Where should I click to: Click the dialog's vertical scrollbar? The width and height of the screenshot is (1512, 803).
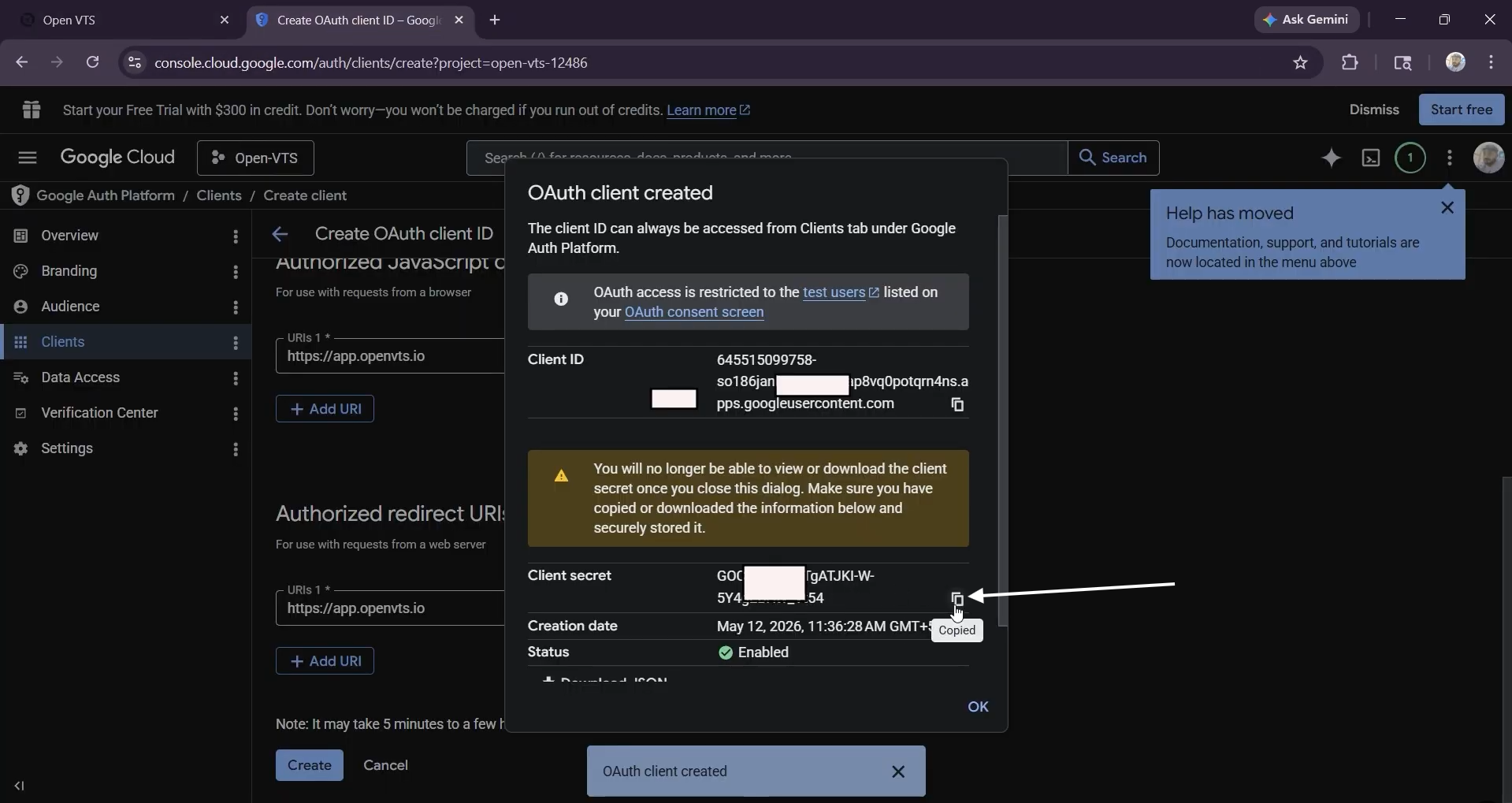1002,422
